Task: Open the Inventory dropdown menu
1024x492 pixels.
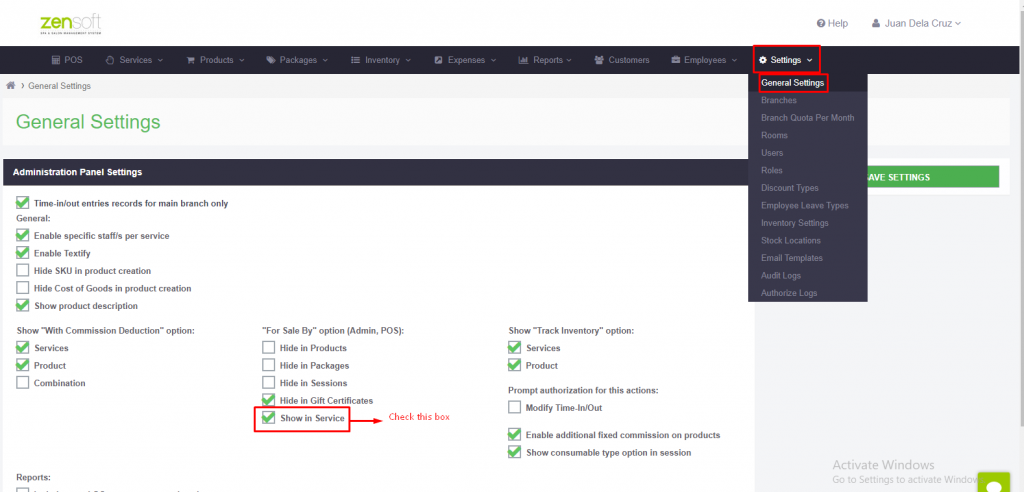Action: point(381,60)
